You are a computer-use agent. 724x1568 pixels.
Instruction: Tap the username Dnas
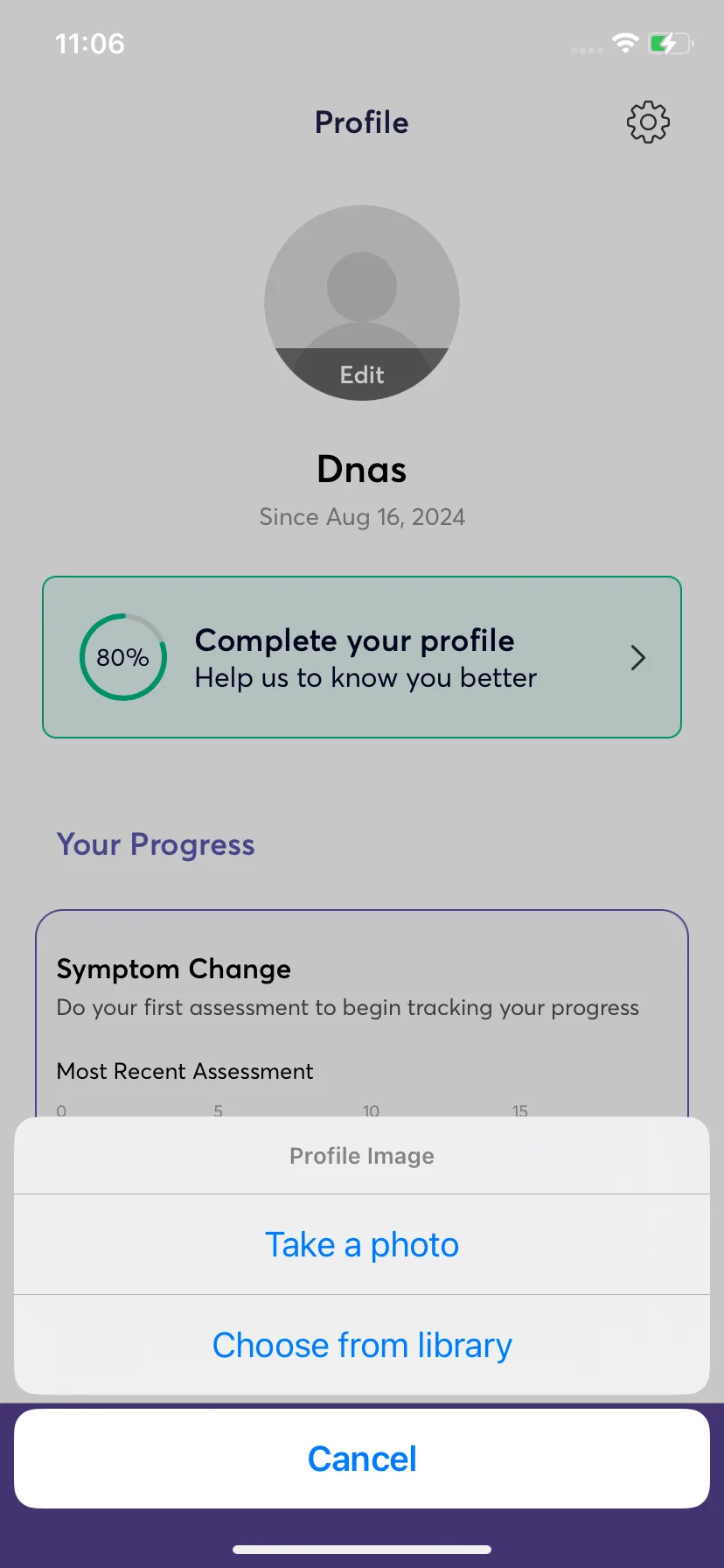tap(362, 470)
